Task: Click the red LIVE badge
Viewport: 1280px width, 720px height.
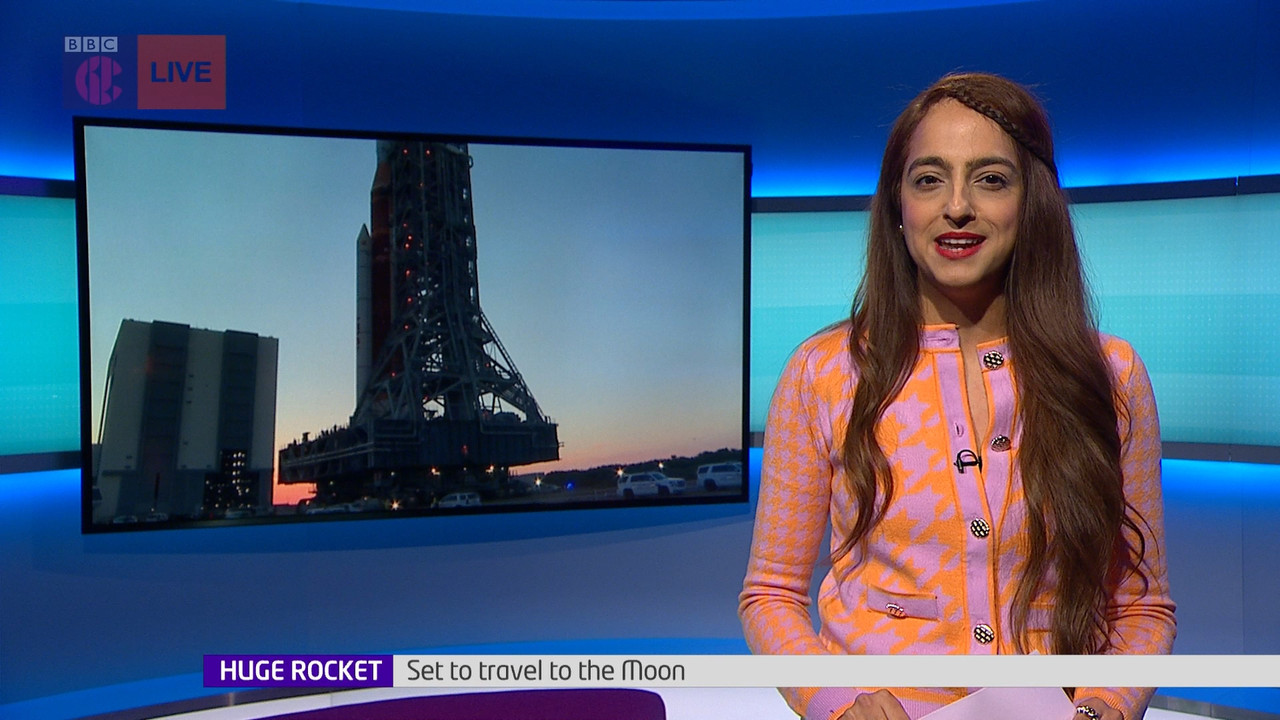Action: 181,72
